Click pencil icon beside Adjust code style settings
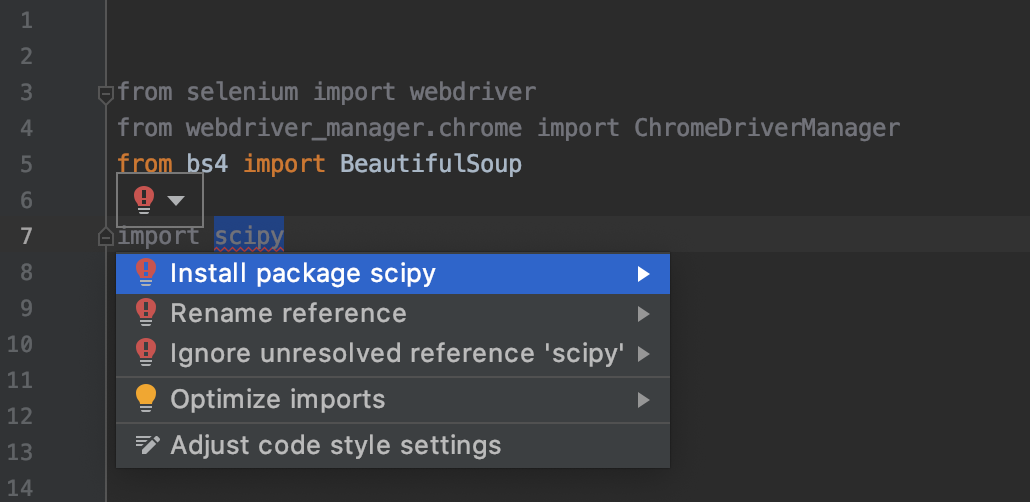This screenshot has width=1030, height=502. point(147,445)
